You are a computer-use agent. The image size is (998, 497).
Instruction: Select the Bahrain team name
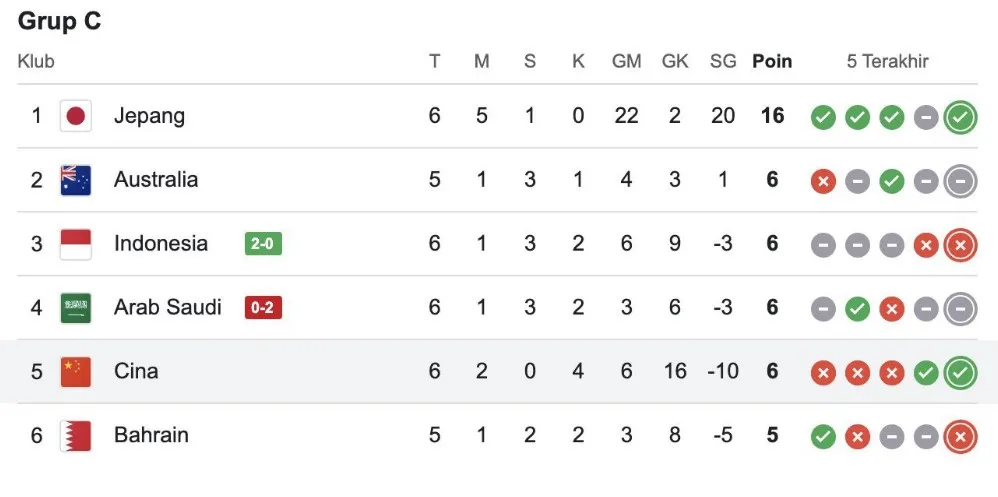point(151,436)
